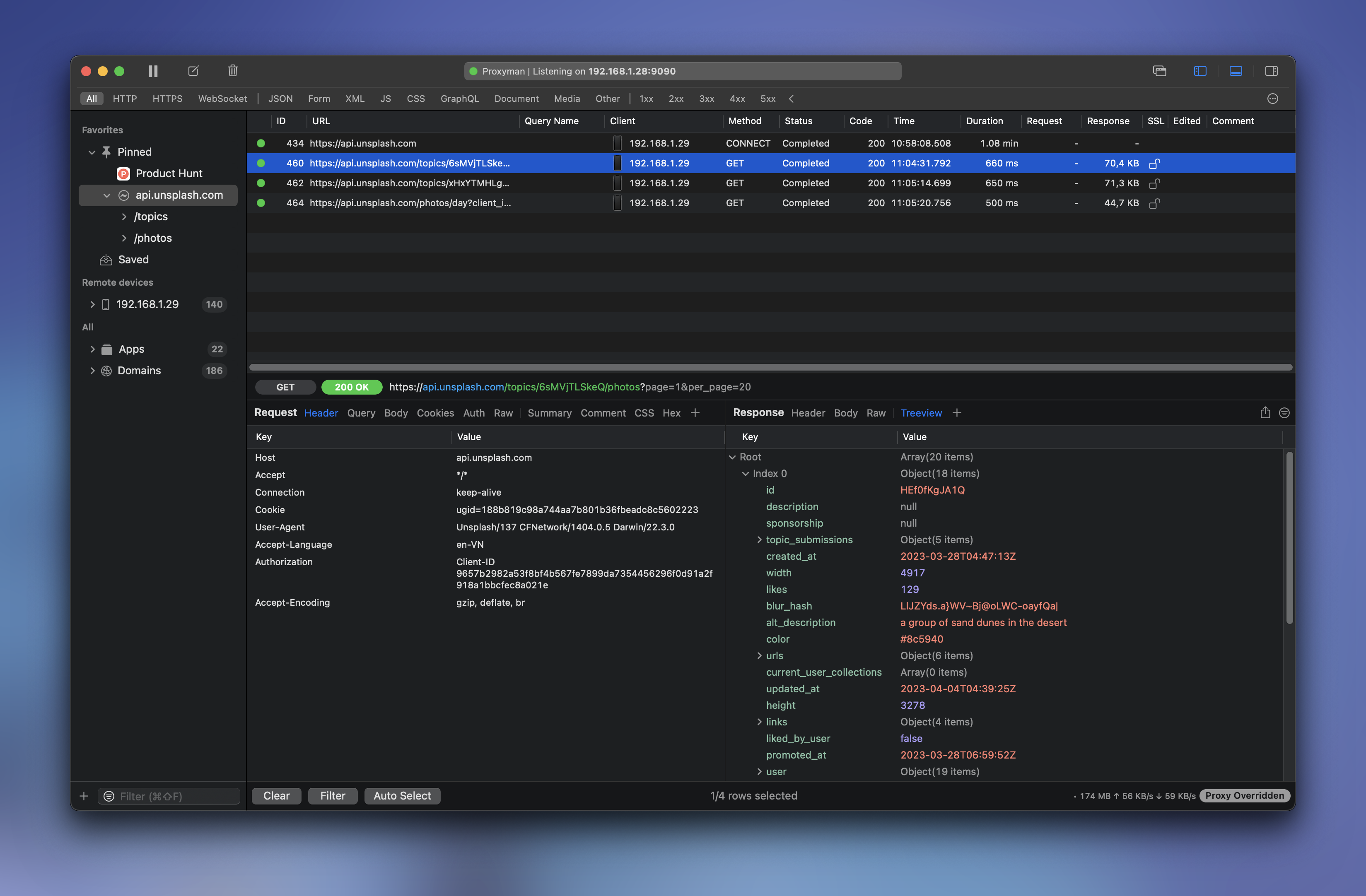Click the Apps stack icon
Screen dimensions: 1366x896
[x=107, y=349]
